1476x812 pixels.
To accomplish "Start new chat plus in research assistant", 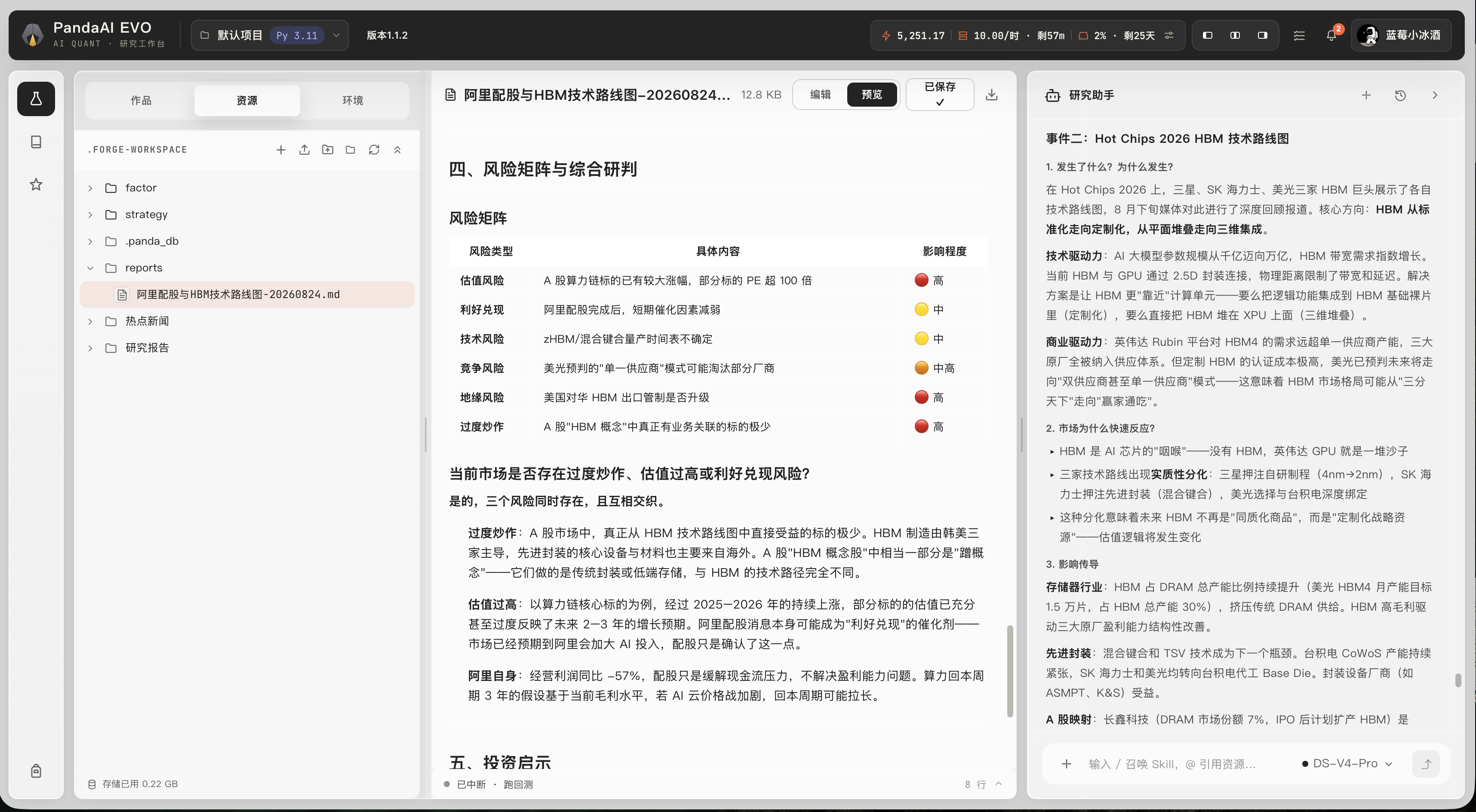I will coord(1367,95).
